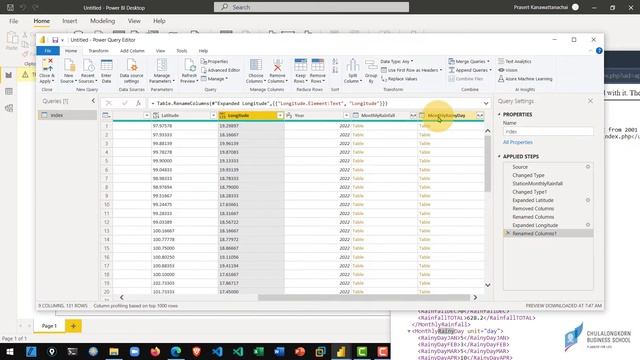Expand the MonthlyRainyDay column

pyautogui.click(x=480, y=116)
